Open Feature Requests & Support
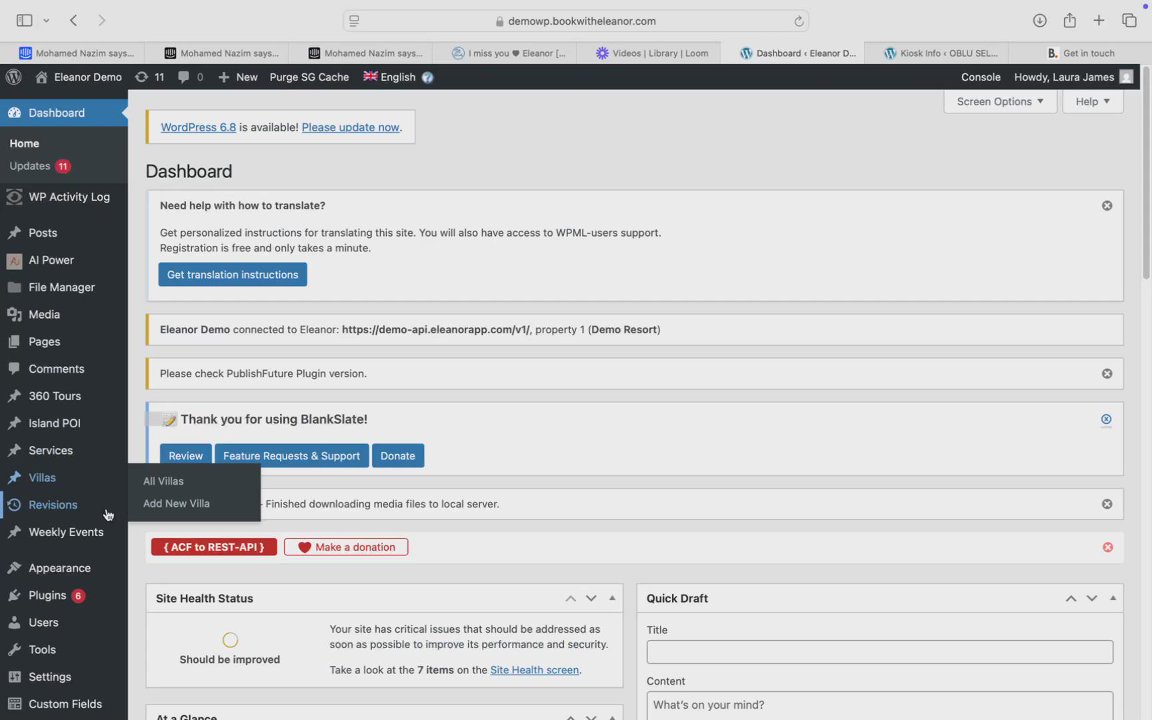1152x720 pixels. point(292,456)
